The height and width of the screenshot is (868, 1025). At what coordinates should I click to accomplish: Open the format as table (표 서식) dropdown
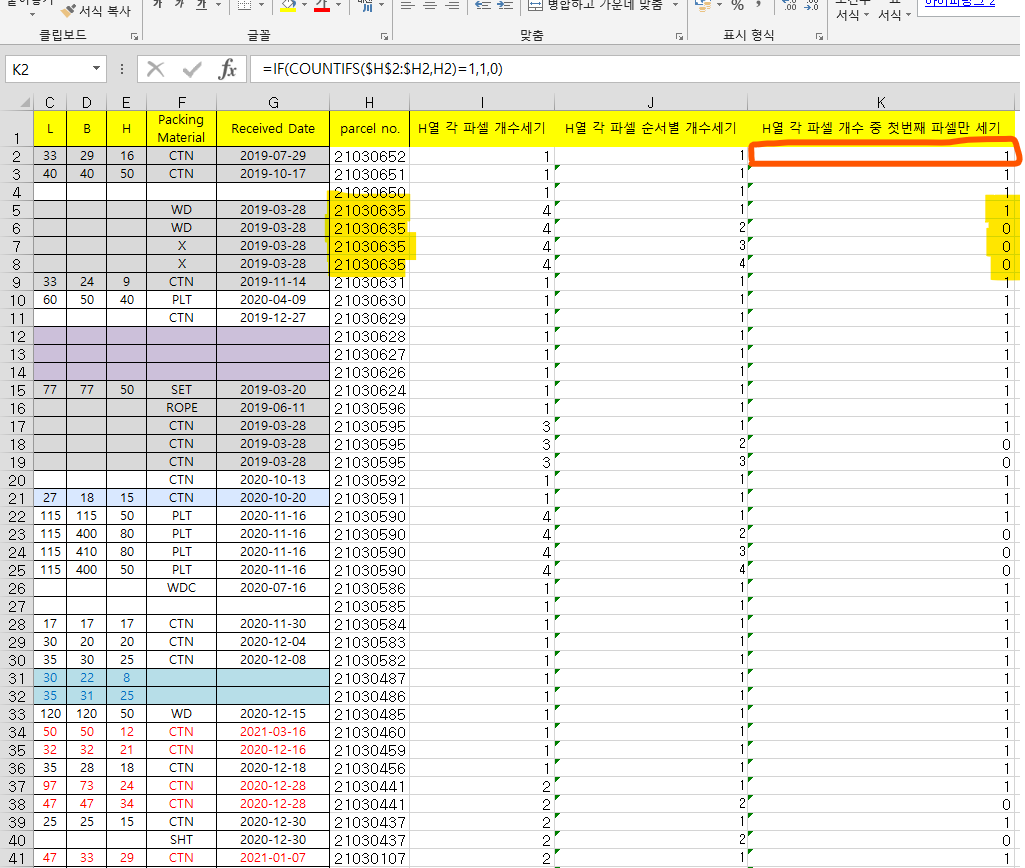click(894, 10)
